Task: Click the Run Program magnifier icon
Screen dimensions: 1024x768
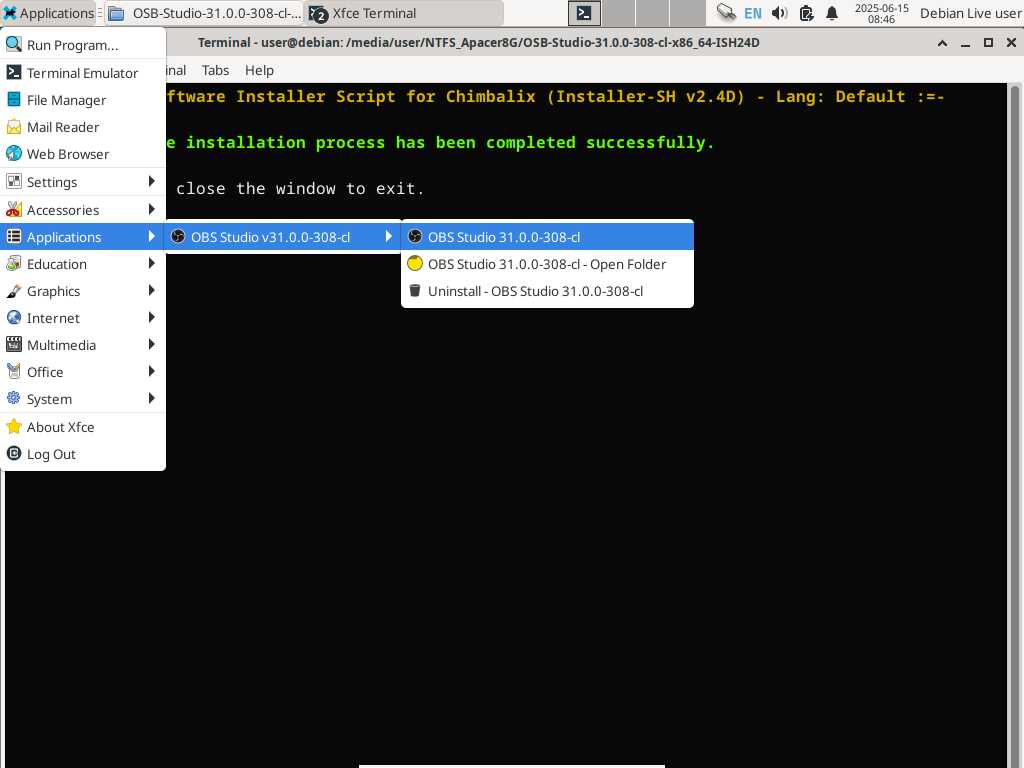Action: tap(14, 44)
